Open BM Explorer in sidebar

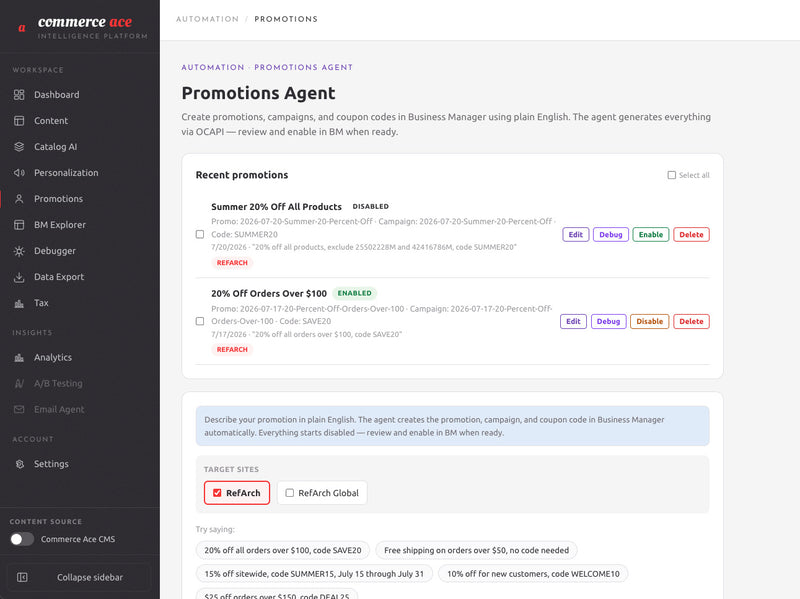tap(60, 225)
